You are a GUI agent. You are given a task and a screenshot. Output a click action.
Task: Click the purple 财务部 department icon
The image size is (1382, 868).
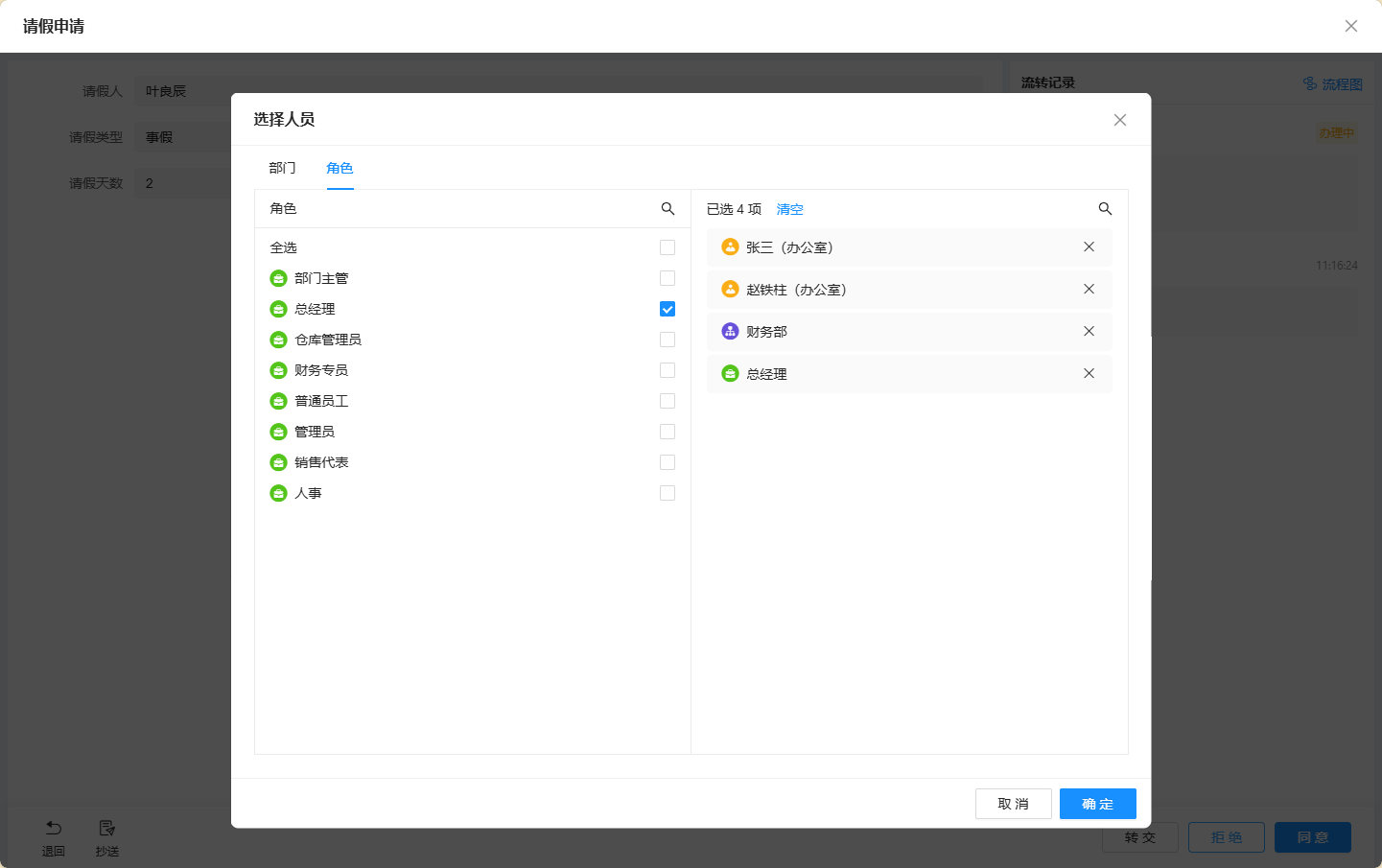(730, 332)
